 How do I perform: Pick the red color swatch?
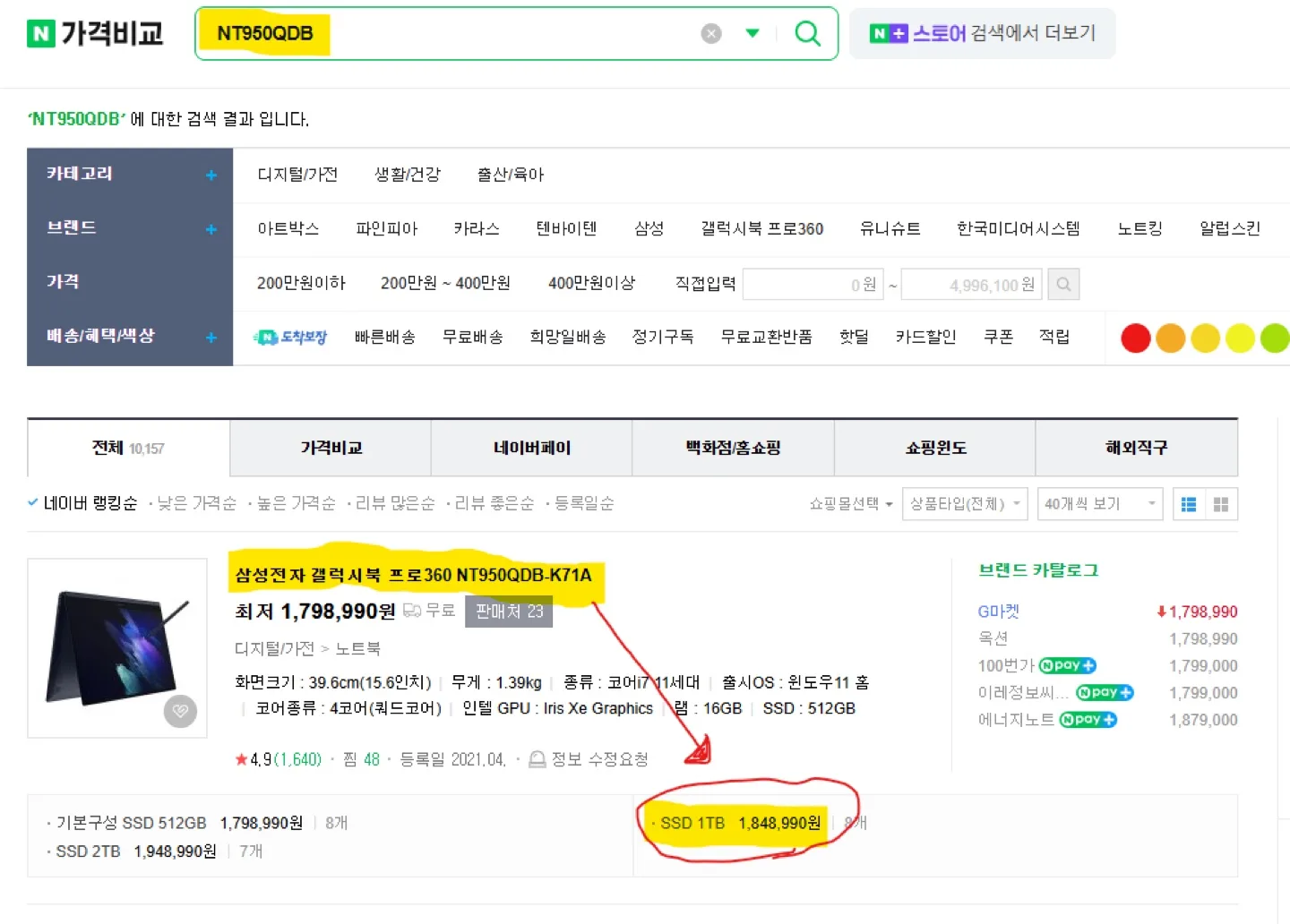coord(1136,338)
